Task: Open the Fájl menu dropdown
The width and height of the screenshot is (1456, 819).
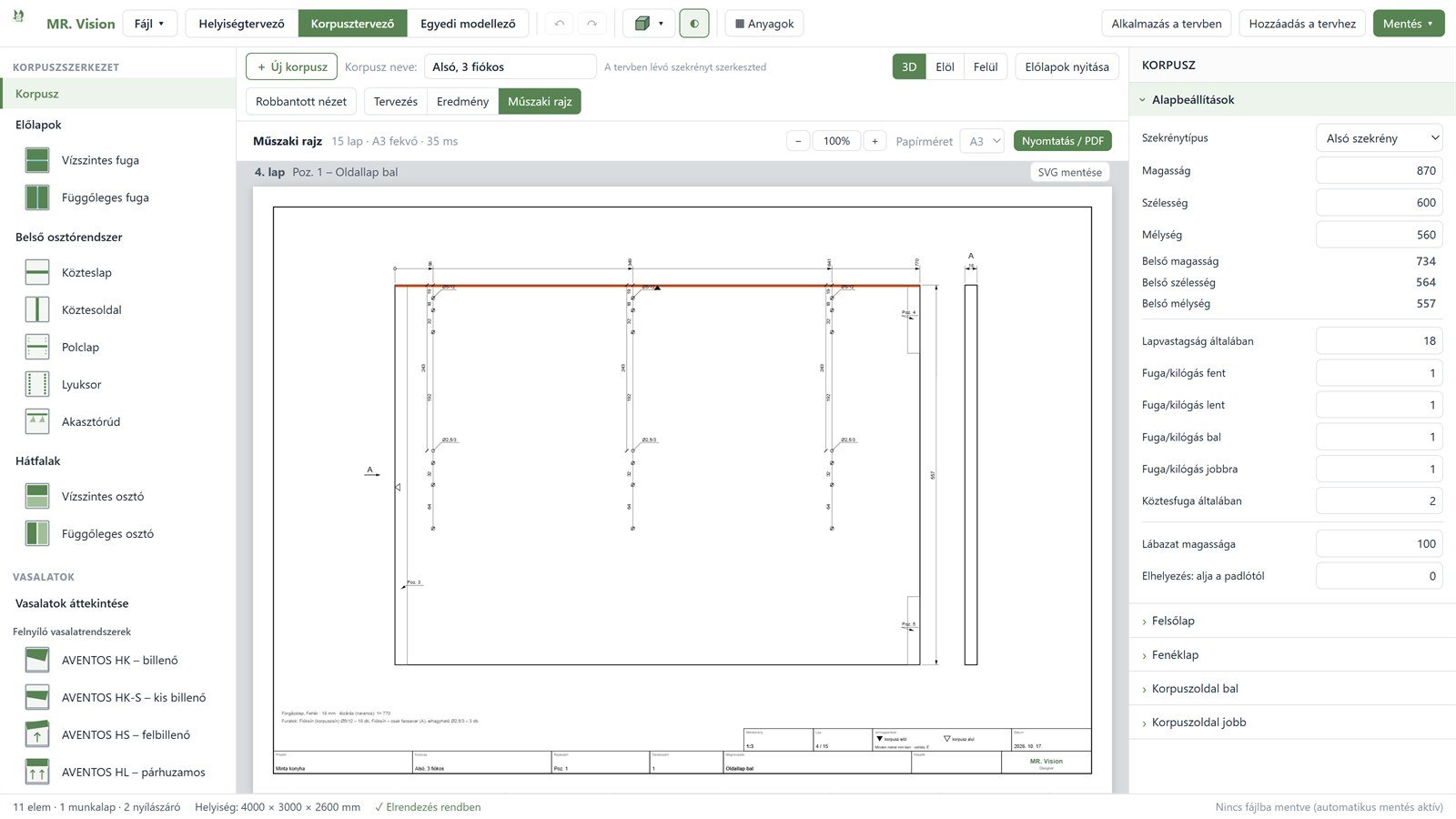Action: tap(149, 24)
